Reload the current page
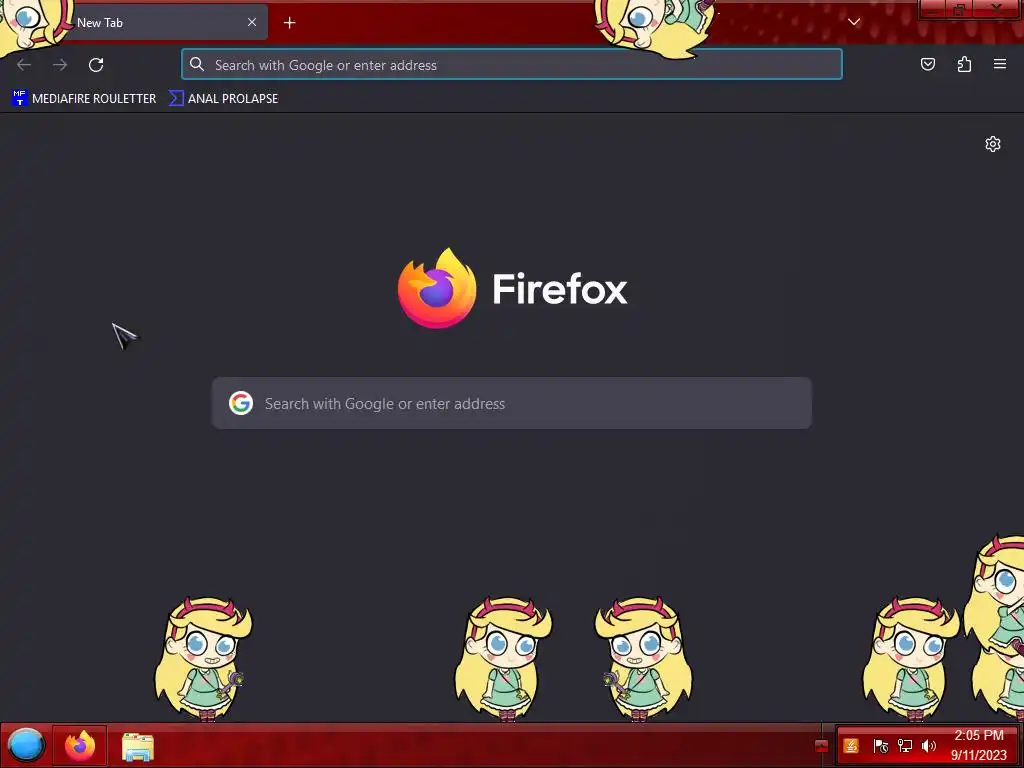The height and width of the screenshot is (768, 1024). pyautogui.click(x=96, y=65)
